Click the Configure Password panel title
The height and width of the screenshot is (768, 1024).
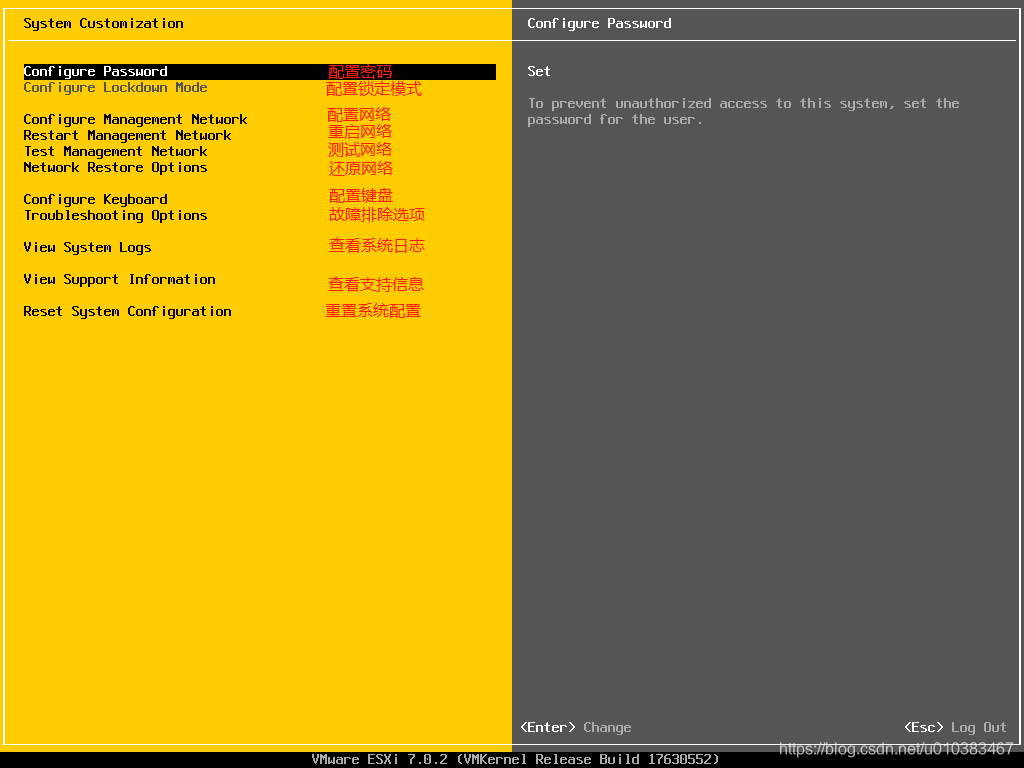click(x=600, y=24)
